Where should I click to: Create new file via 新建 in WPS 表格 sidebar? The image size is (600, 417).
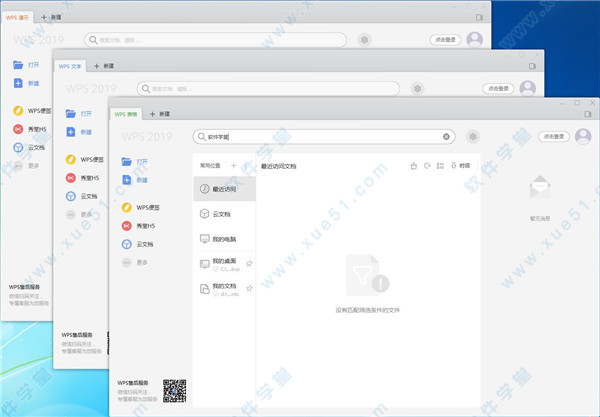pyautogui.click(x=134, y=180)
